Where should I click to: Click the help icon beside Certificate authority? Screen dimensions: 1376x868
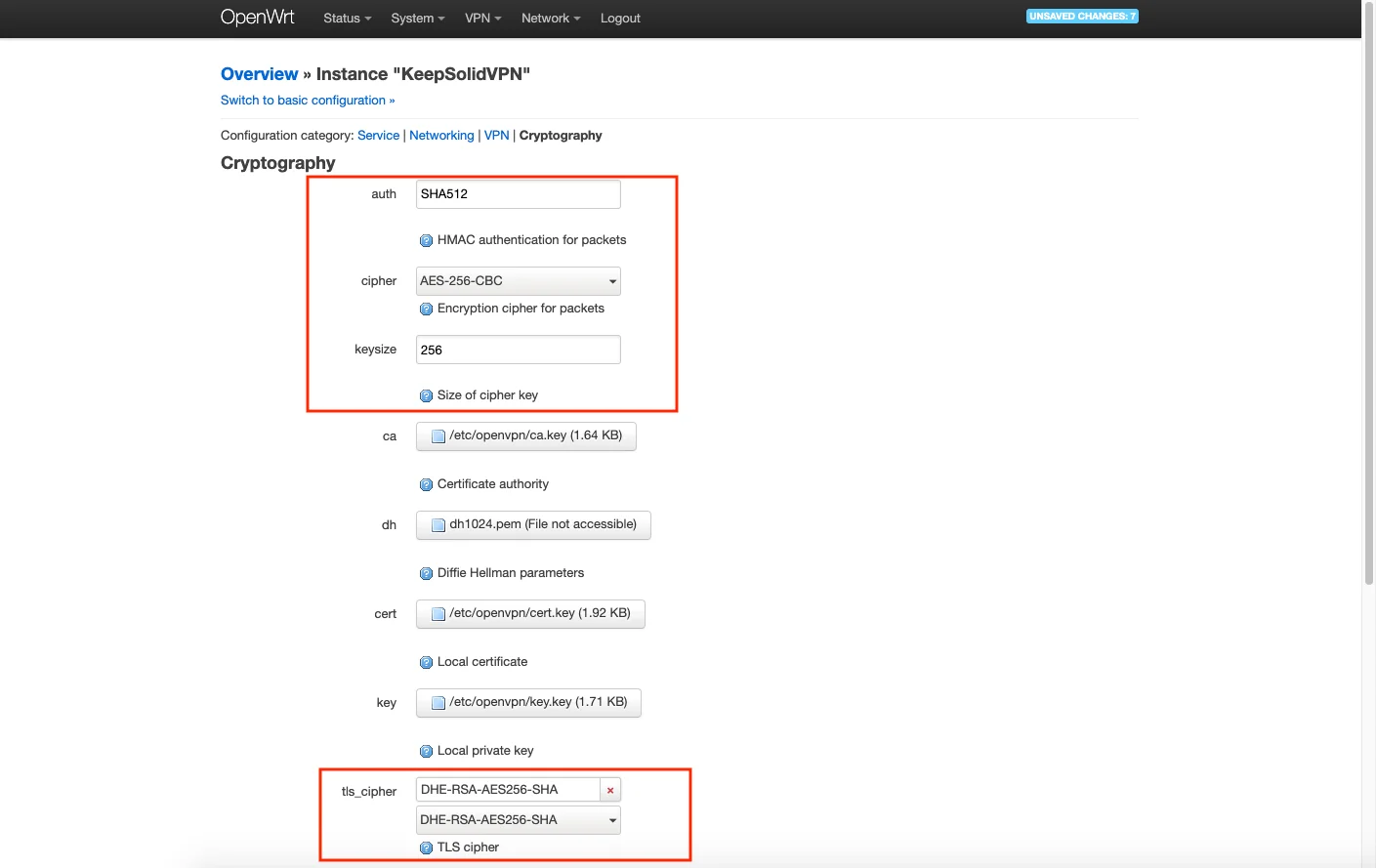426,485
